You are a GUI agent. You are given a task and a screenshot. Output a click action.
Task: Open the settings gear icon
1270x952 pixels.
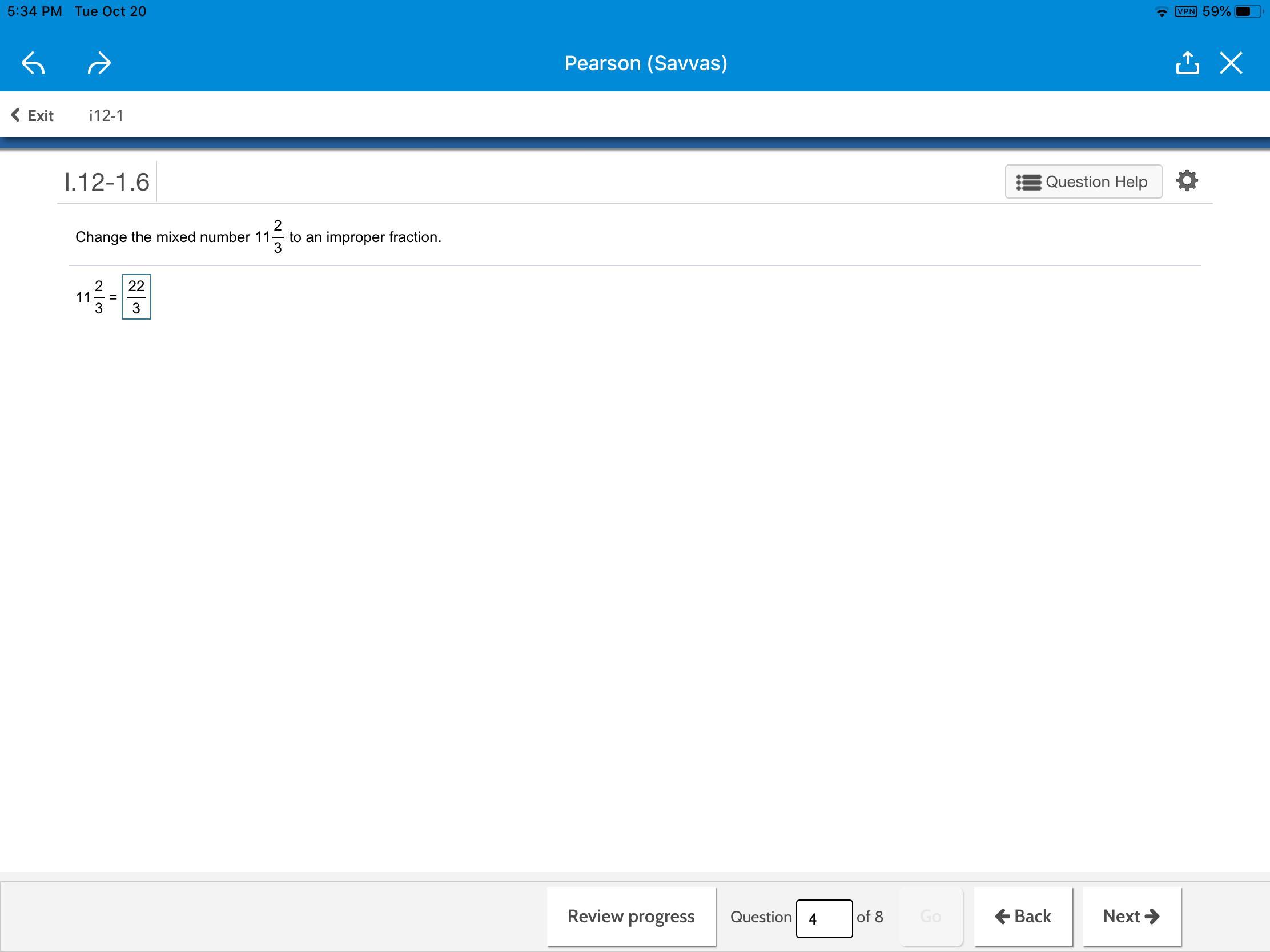pyautogui.click(x=1187, y=181)
